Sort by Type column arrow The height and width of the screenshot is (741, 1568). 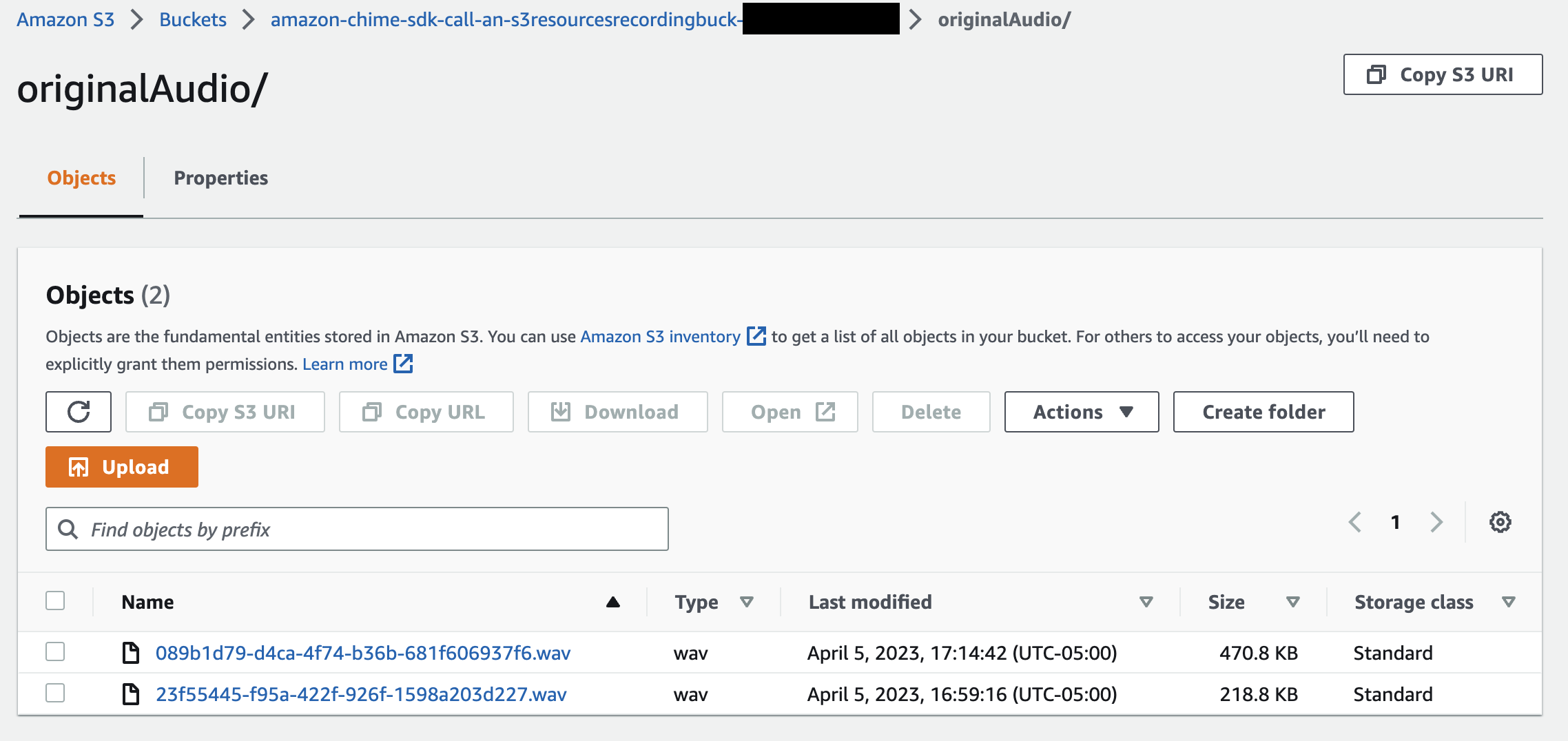pyautogui.click(x=746, y=602)
